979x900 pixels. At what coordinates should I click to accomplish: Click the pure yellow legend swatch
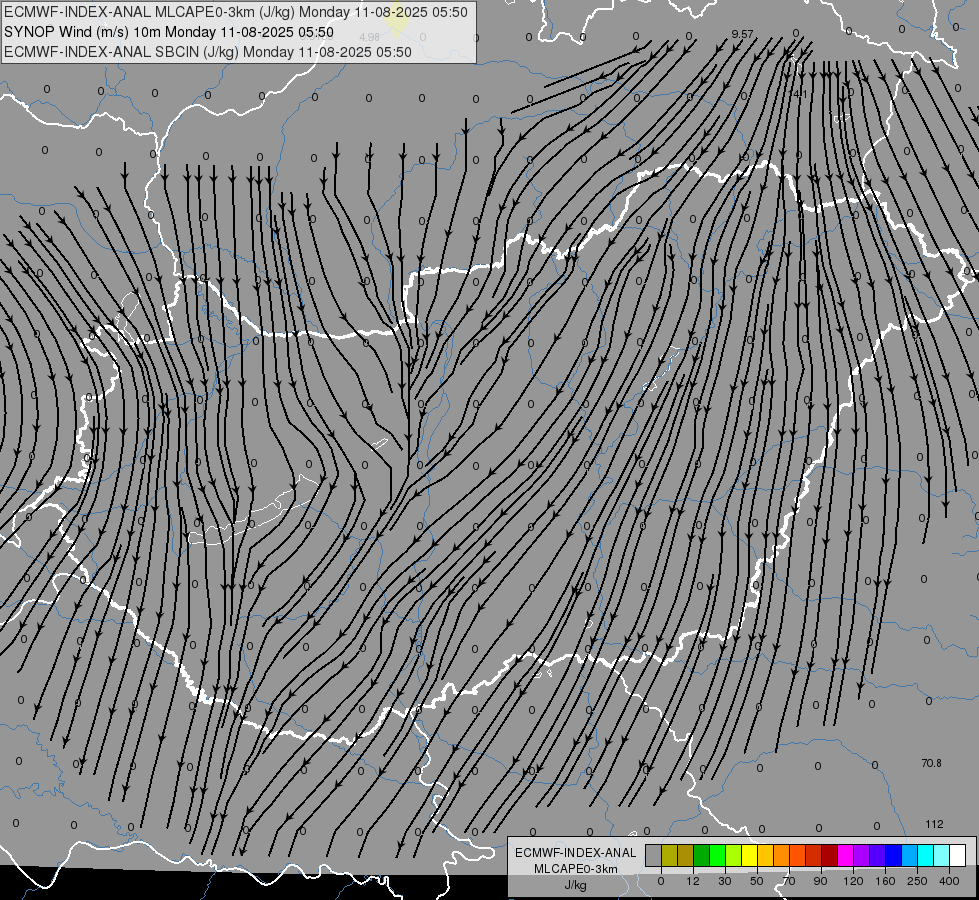point(750,855)
